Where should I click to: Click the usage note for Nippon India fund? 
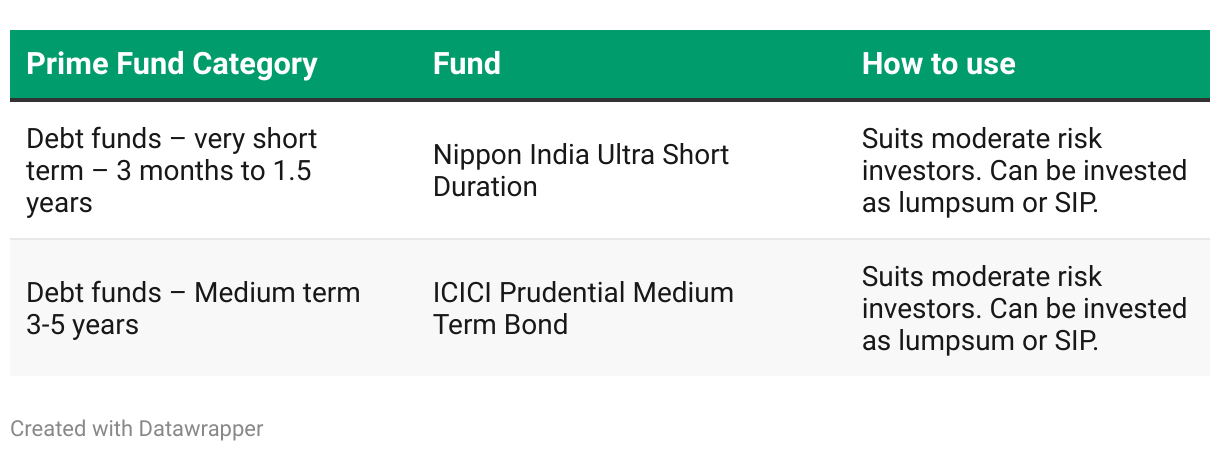pos(1023,170)
